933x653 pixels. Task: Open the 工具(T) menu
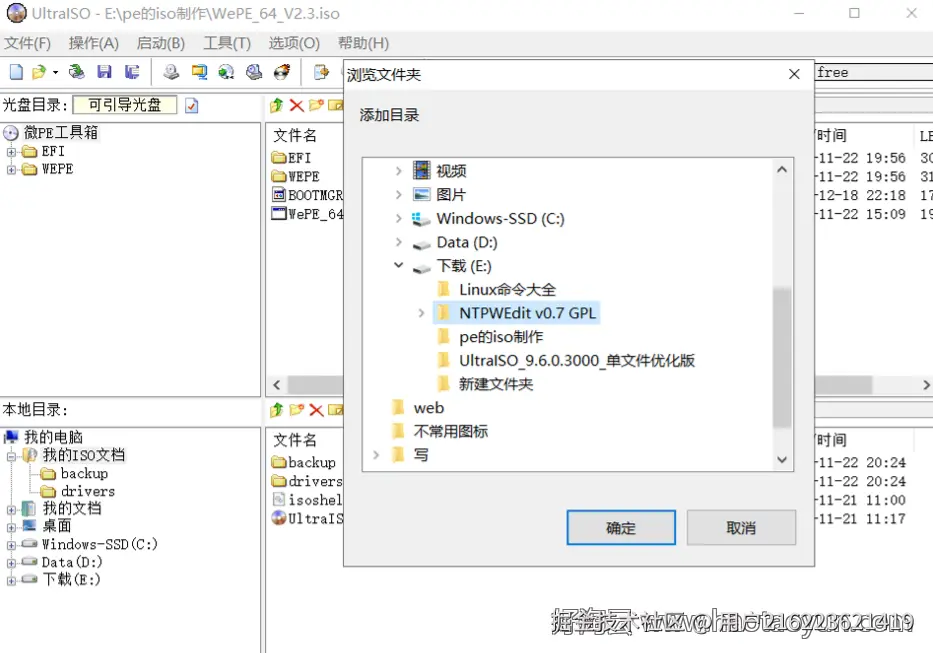tap(226, 43)
